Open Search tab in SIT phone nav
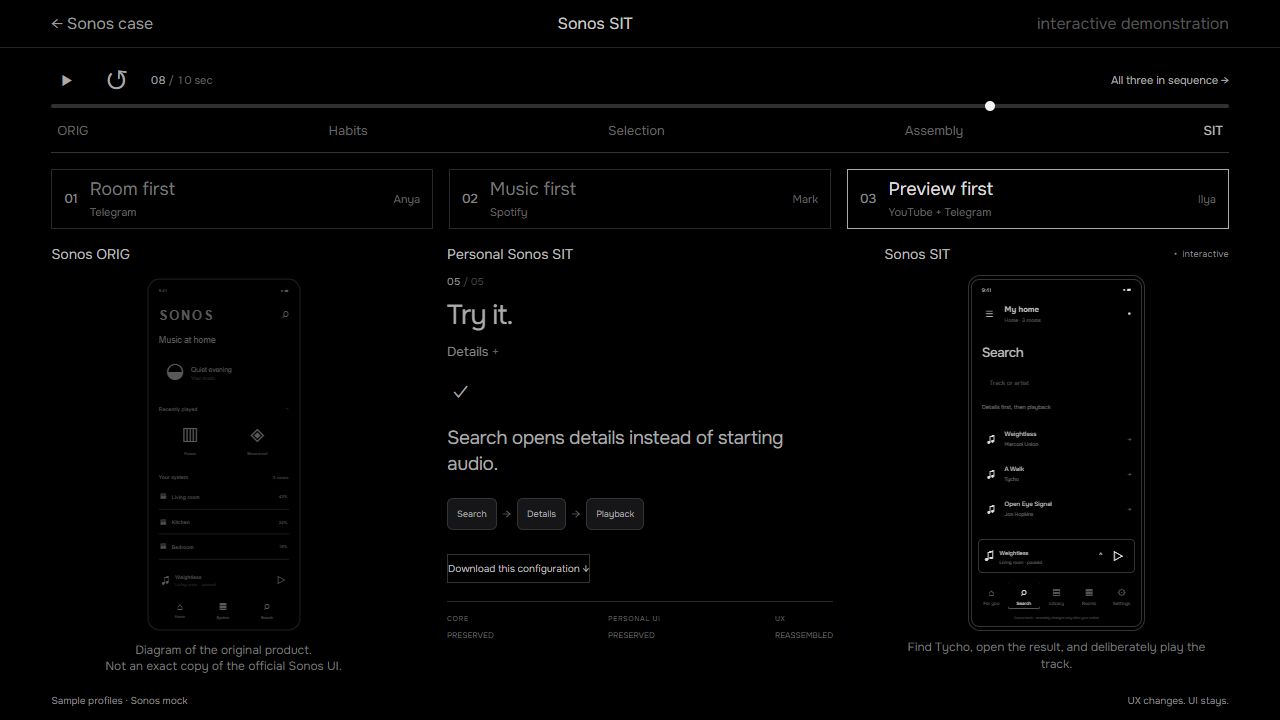The height and width of the screenshot is (720, 1280). click(1023, 597)
